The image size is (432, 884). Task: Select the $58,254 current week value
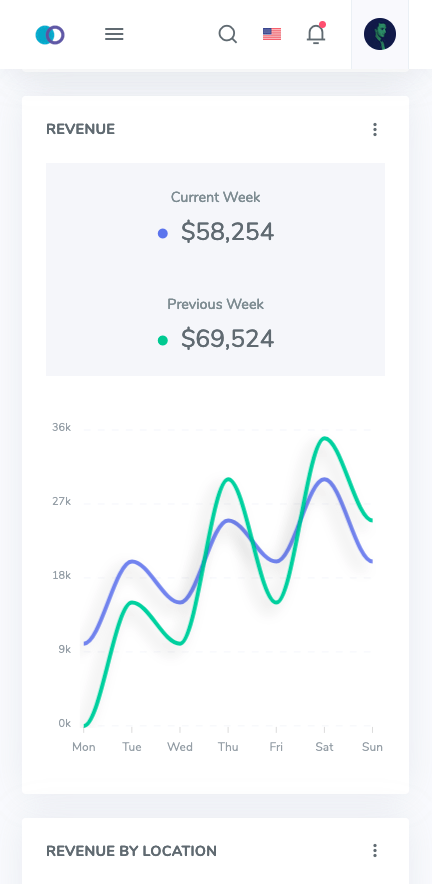click(x=227, y=232)
